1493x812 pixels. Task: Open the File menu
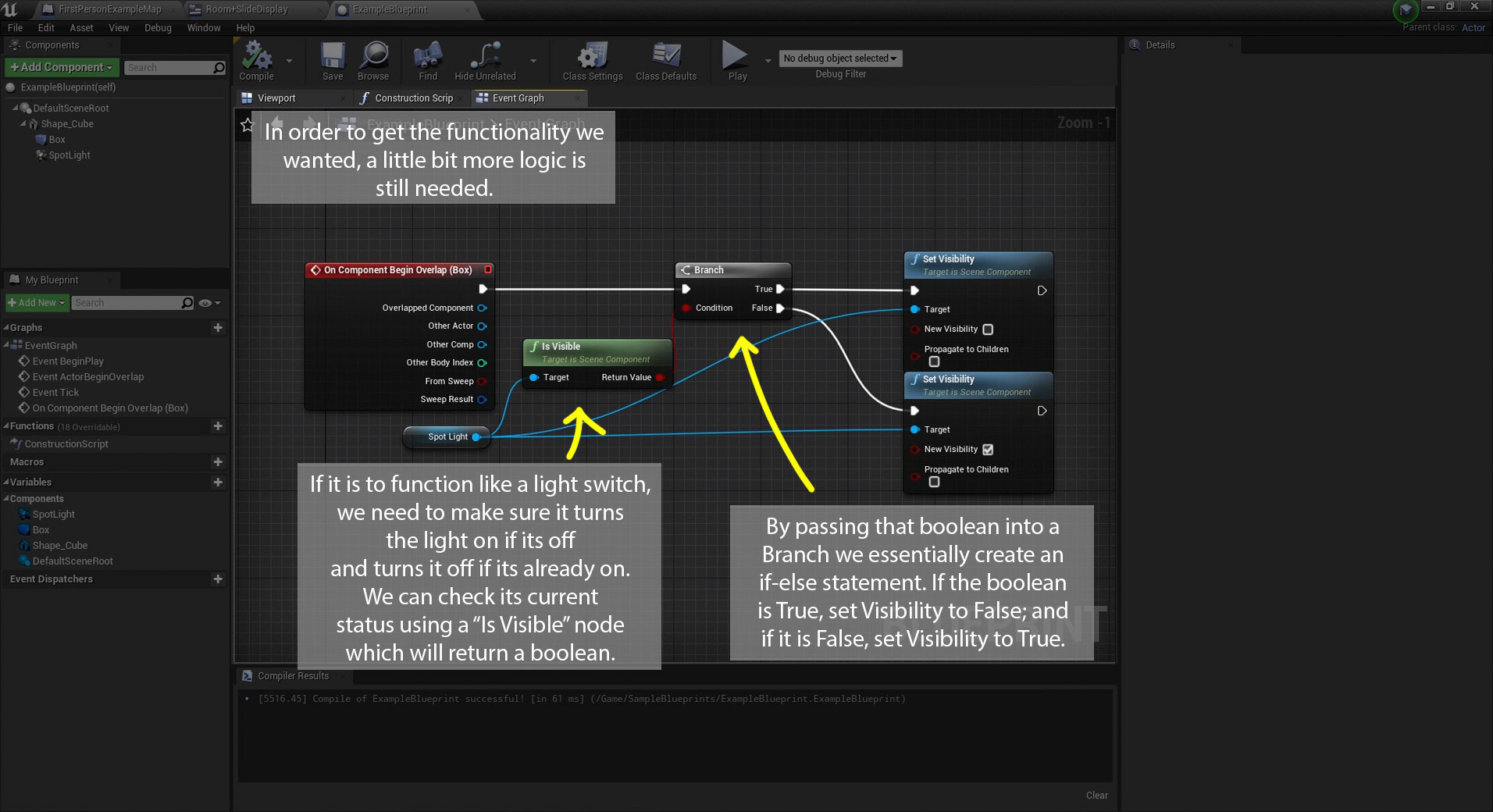point(15,28)
